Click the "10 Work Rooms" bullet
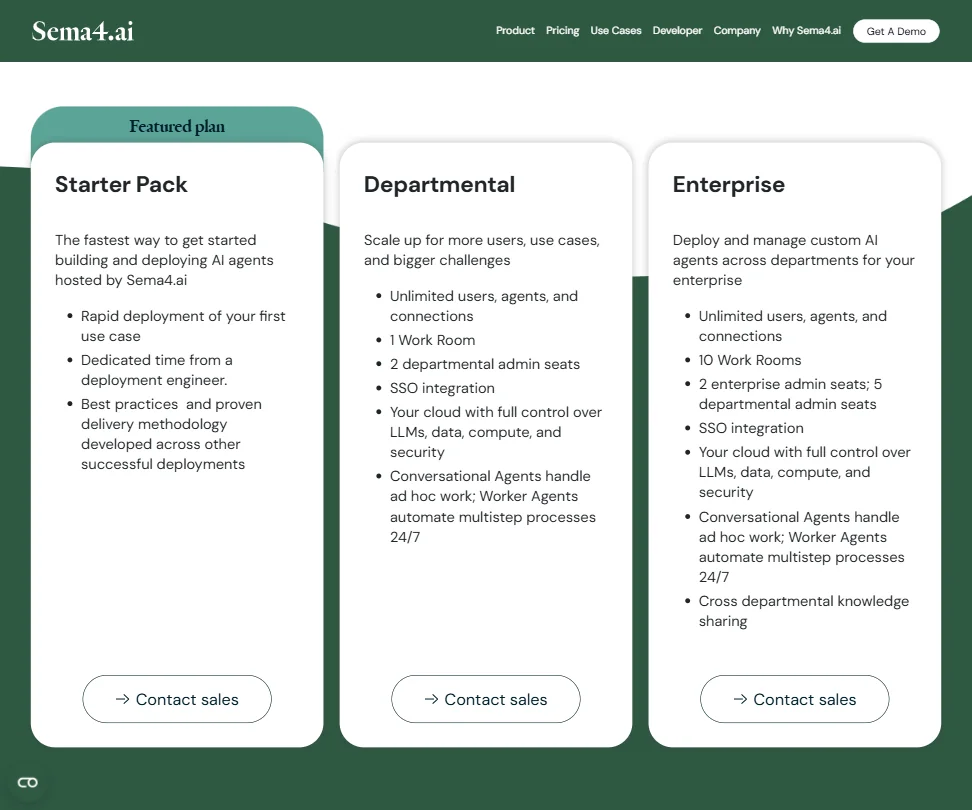The width and height of the screenshot is (972, 810). (x=749, y=360)
